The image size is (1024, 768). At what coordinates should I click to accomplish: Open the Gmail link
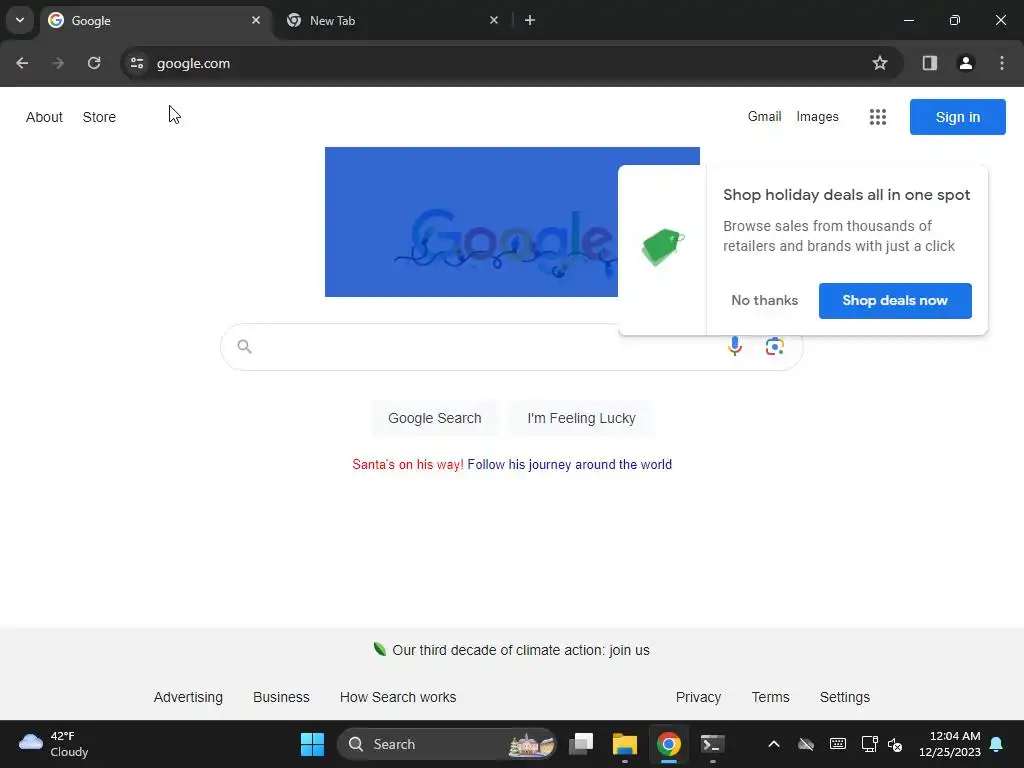point(765,116)
